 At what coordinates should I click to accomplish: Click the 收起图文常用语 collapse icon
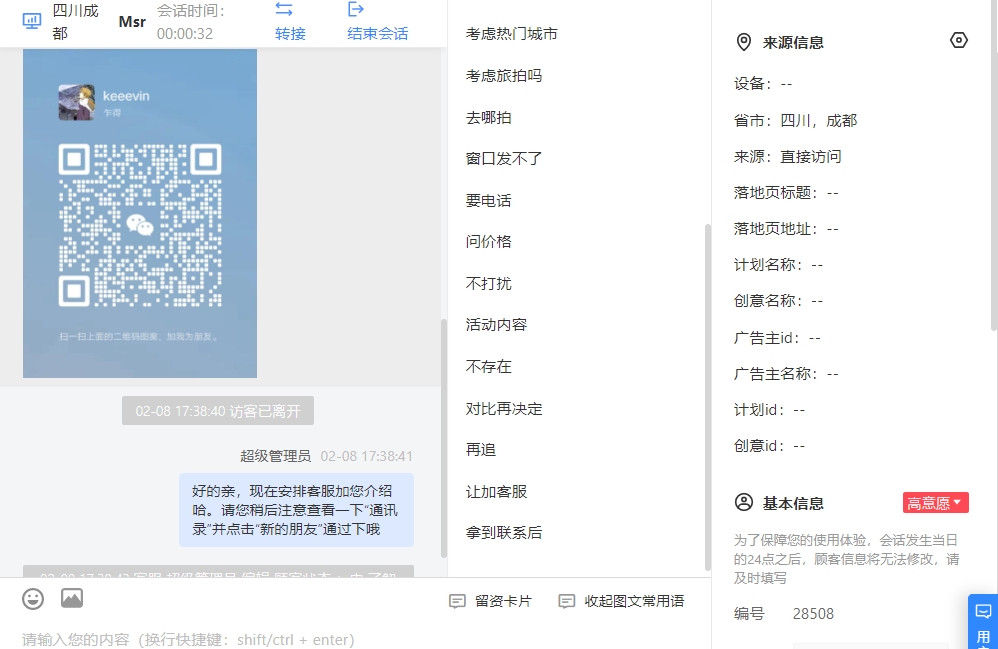pos(566,601)
